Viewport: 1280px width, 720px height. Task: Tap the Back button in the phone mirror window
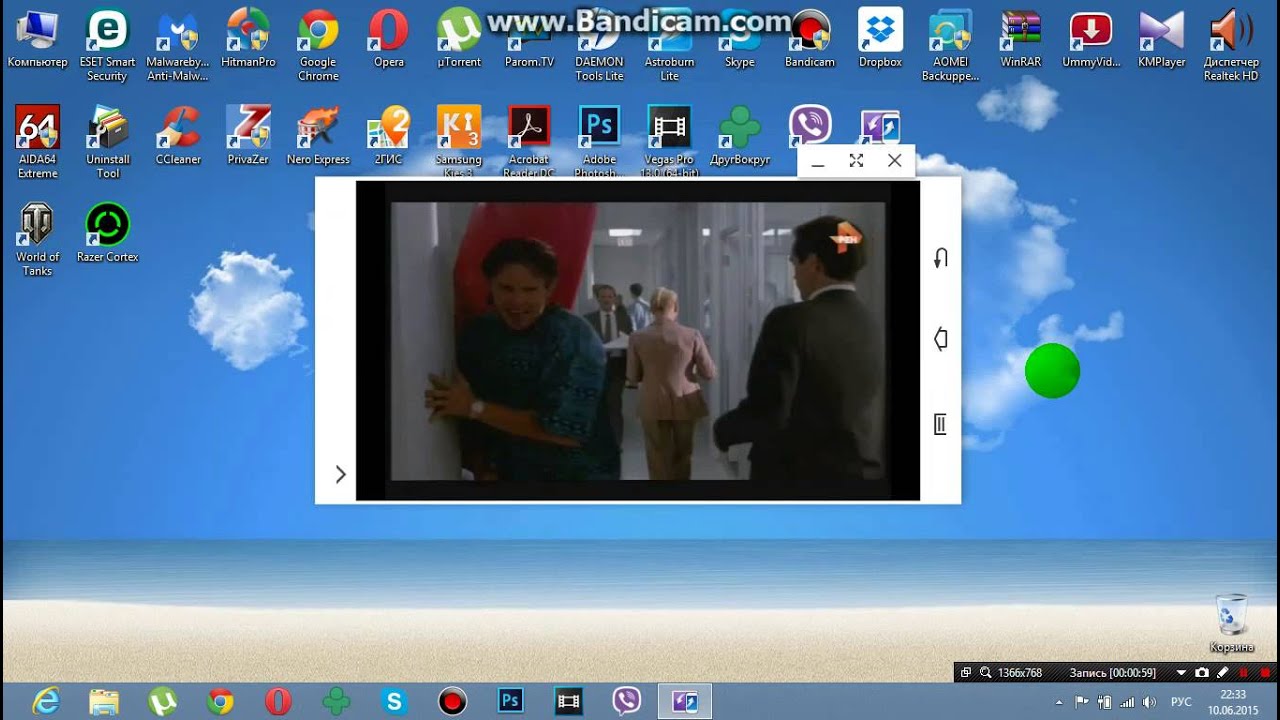(x=940, y=258)
